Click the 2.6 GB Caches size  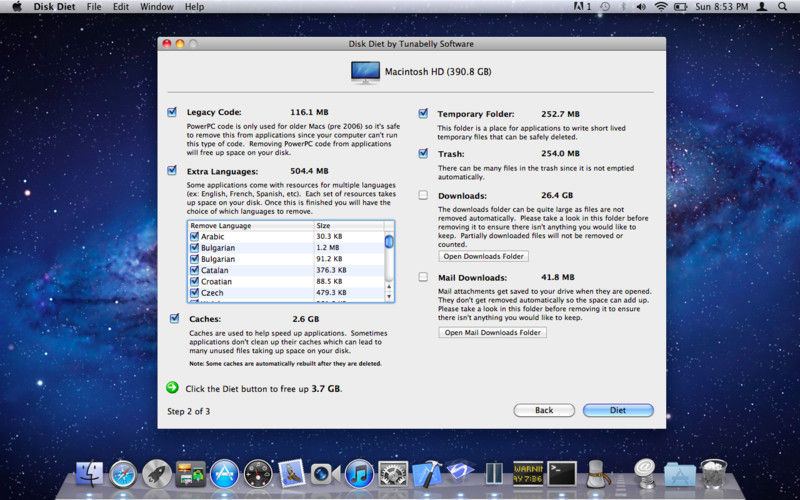306,319
